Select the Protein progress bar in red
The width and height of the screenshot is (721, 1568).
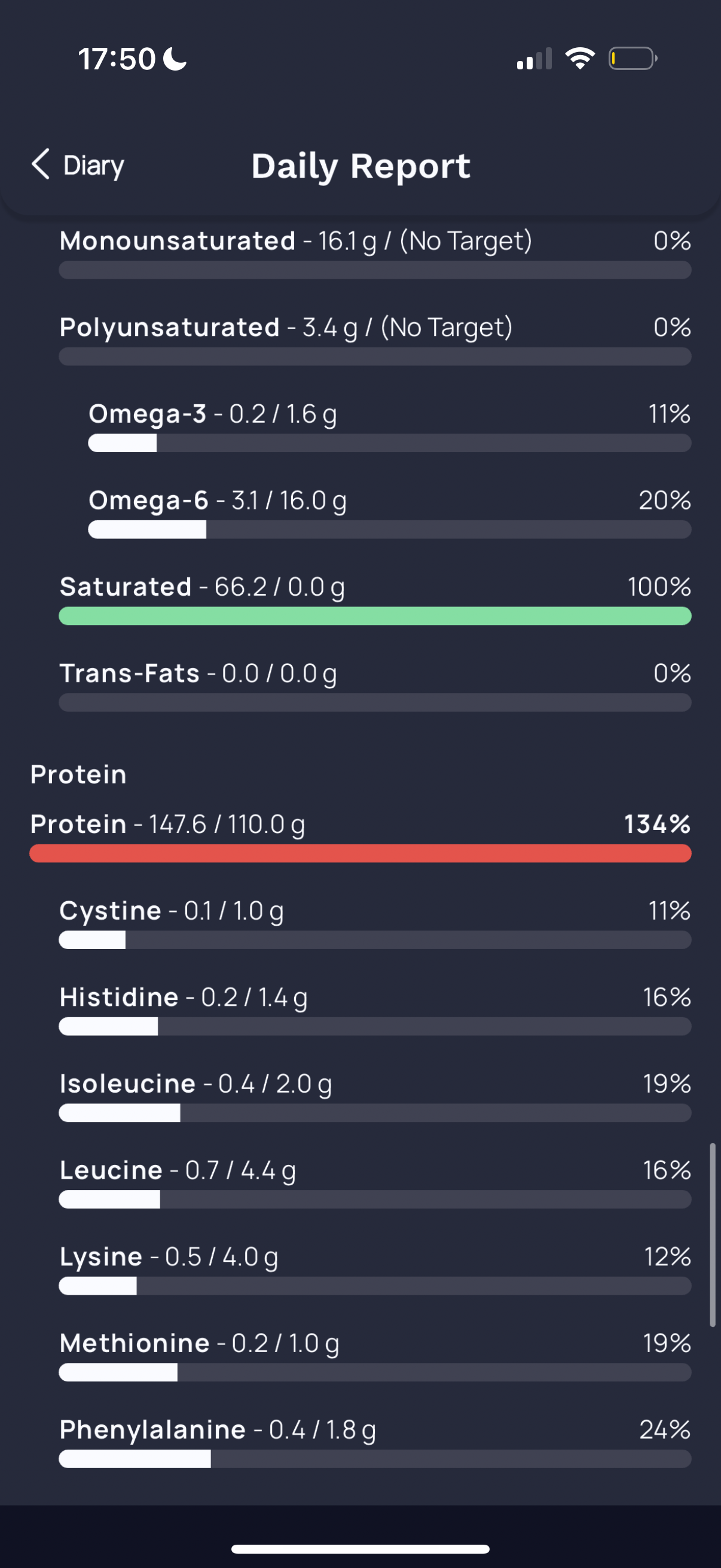pos(360,853)
